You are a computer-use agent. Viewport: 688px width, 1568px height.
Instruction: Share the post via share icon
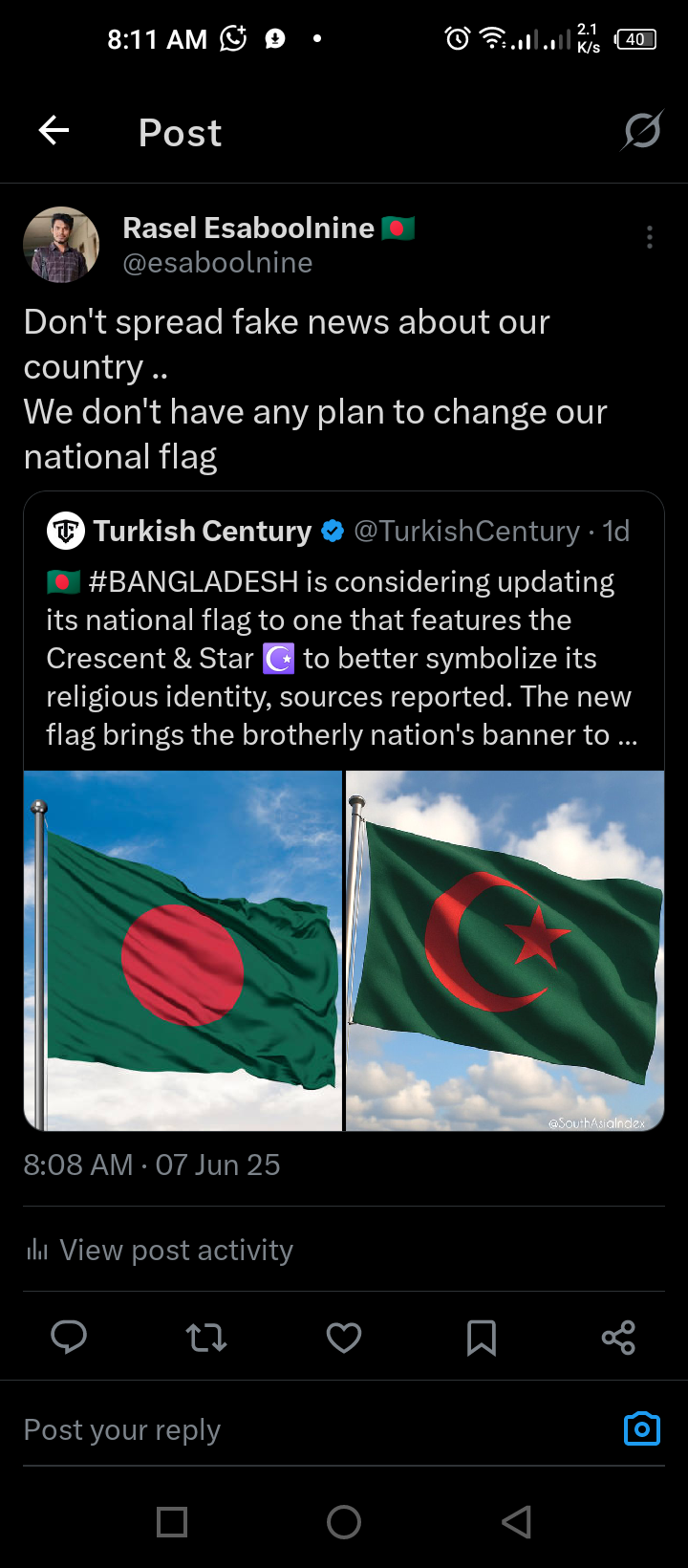(618, 1337)
